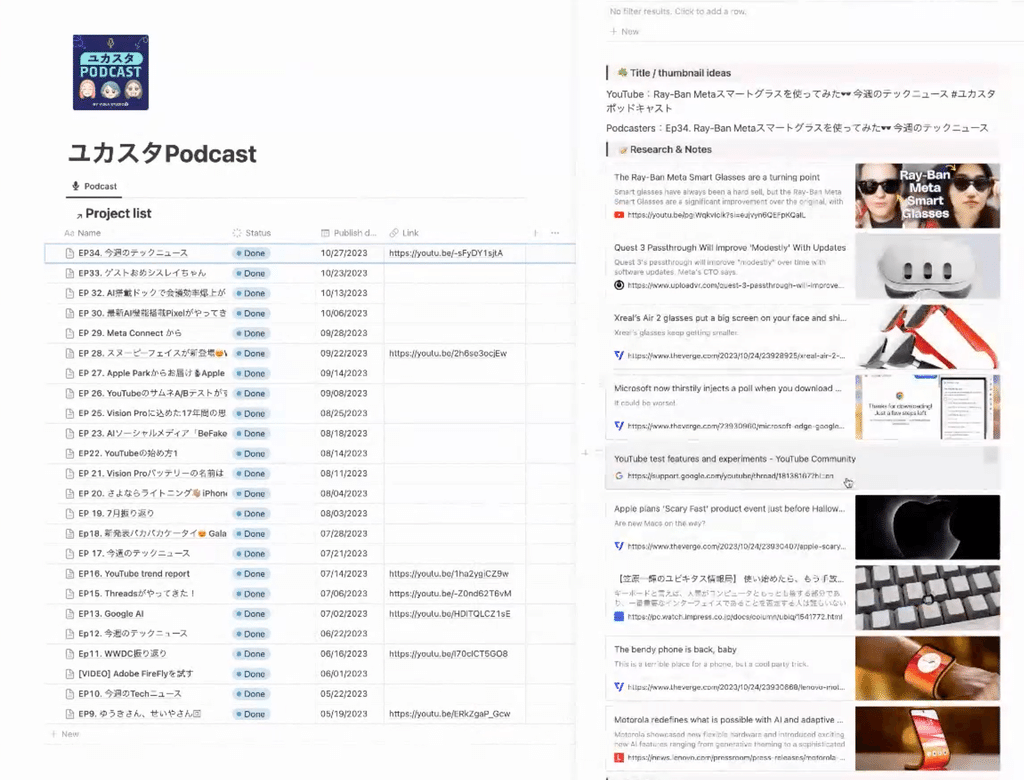Click page icon of EP16 YouTube trend report
This screenshot has height=780, width=1024.
[70, 574]
